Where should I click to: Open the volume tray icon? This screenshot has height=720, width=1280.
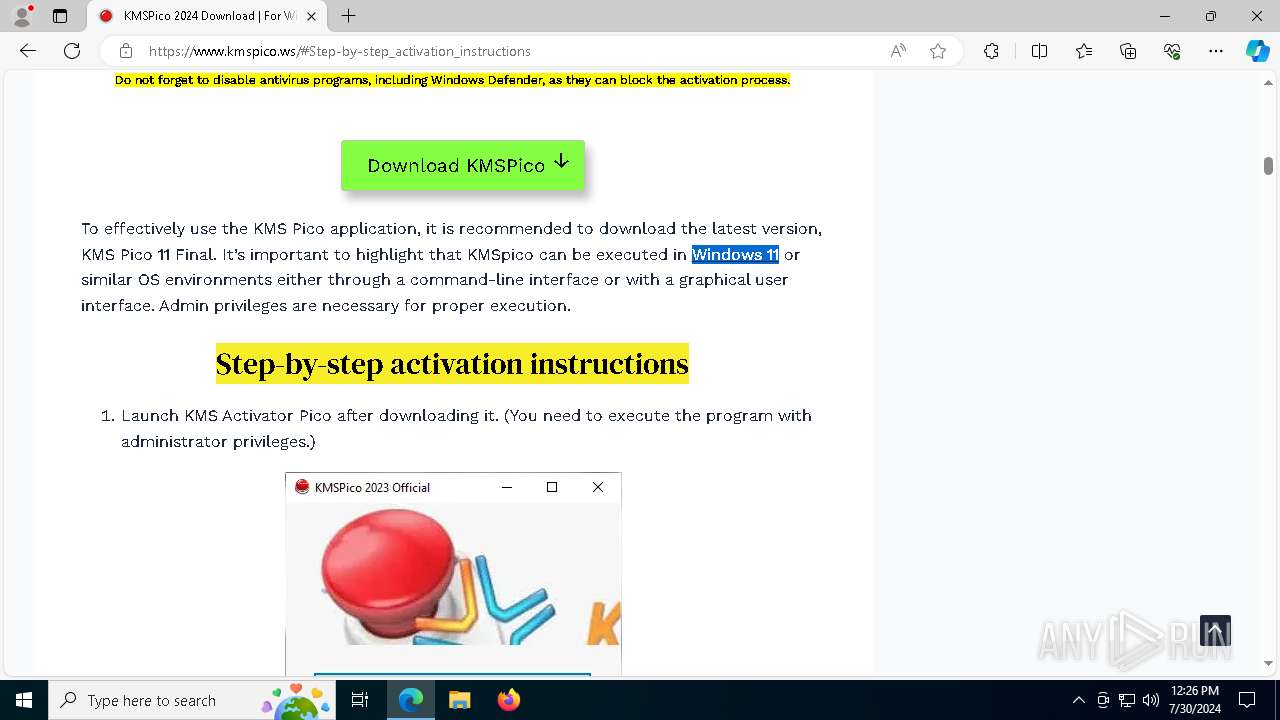point(1151,700)
